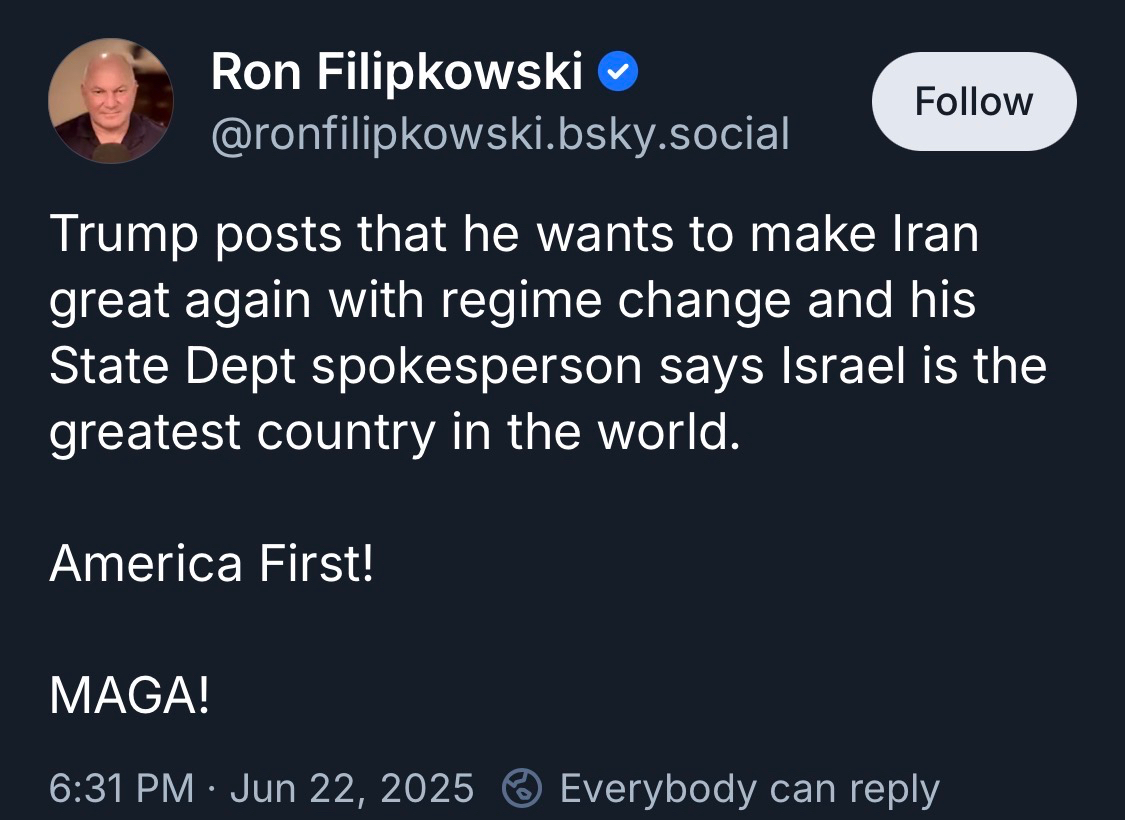This screenshot has width=1125, height=820.
Task: Click the blue verified checkmark badge
Action: pos(617,73)
